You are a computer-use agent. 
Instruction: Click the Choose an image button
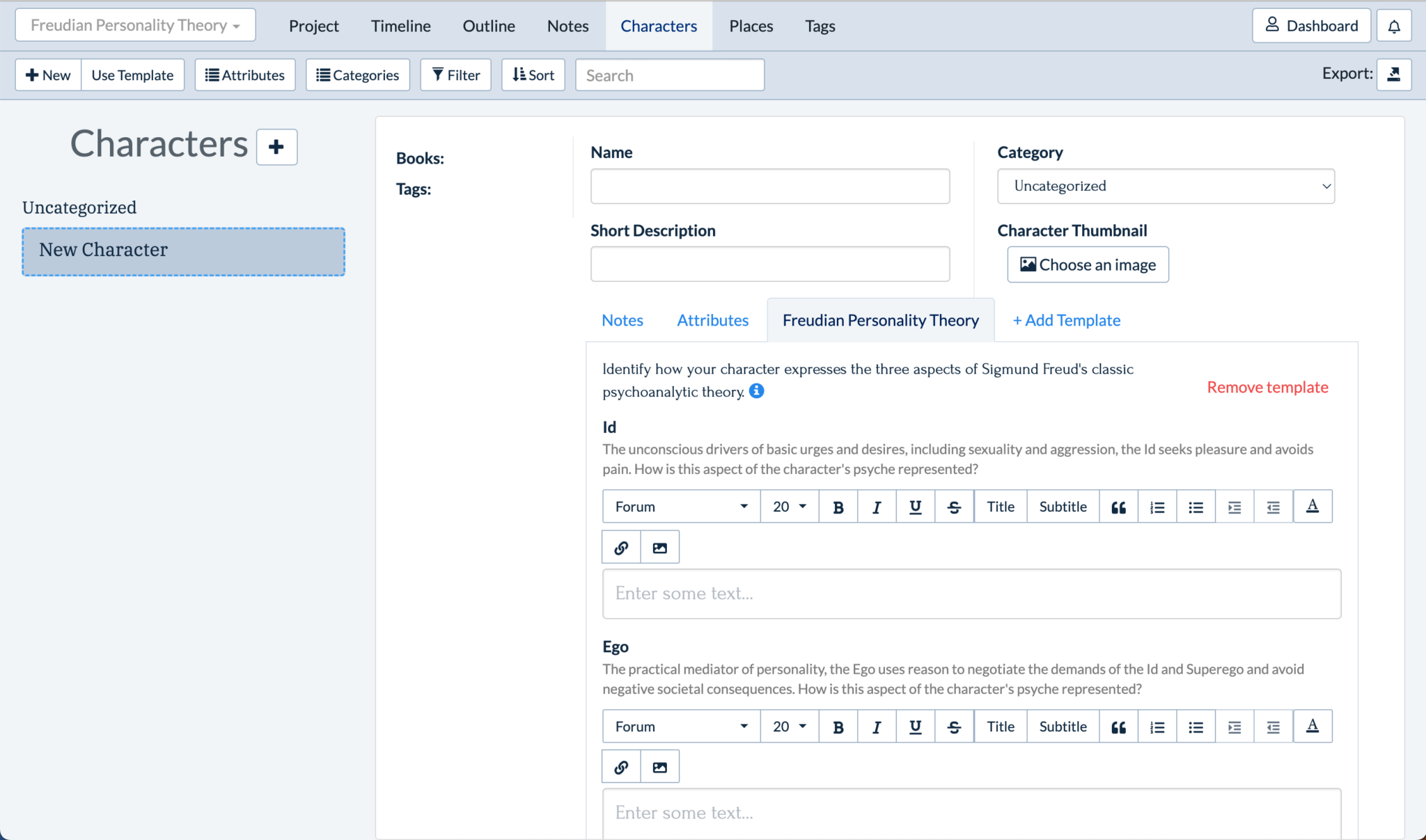(1088, 264)
